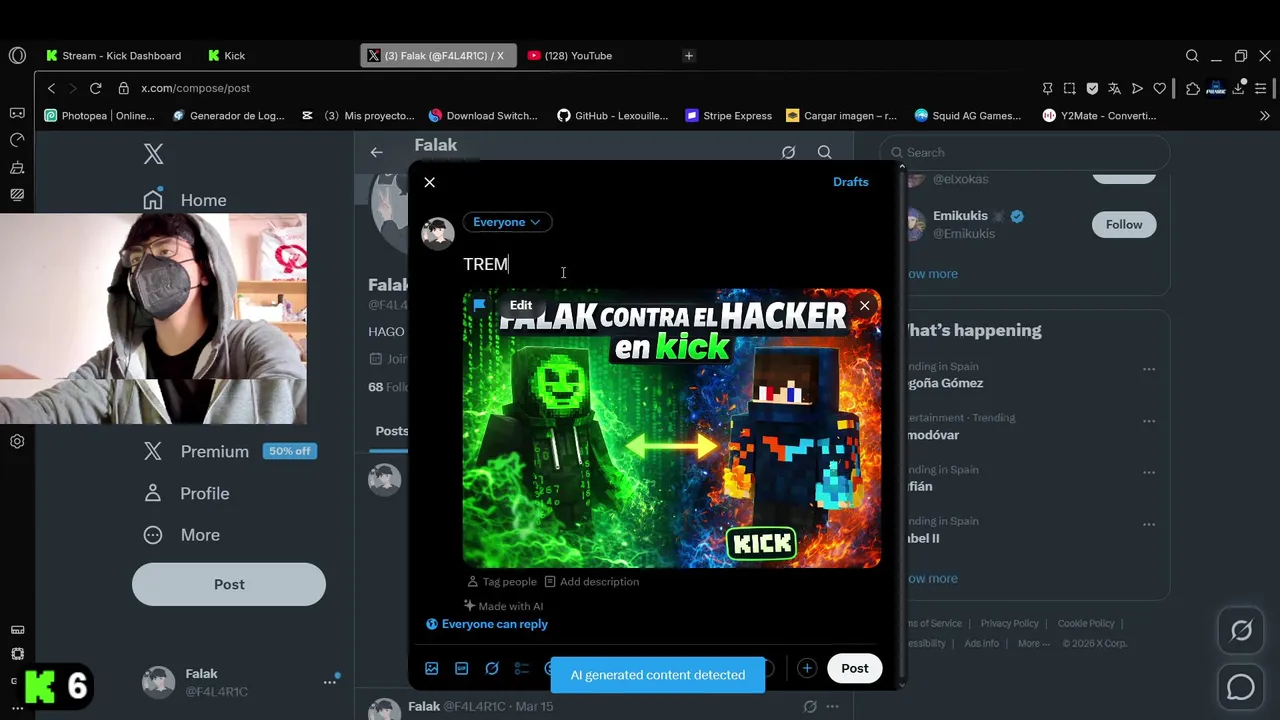Remove the attached image from post
This screenshot has height=720, width=1280.
(865, 305)
